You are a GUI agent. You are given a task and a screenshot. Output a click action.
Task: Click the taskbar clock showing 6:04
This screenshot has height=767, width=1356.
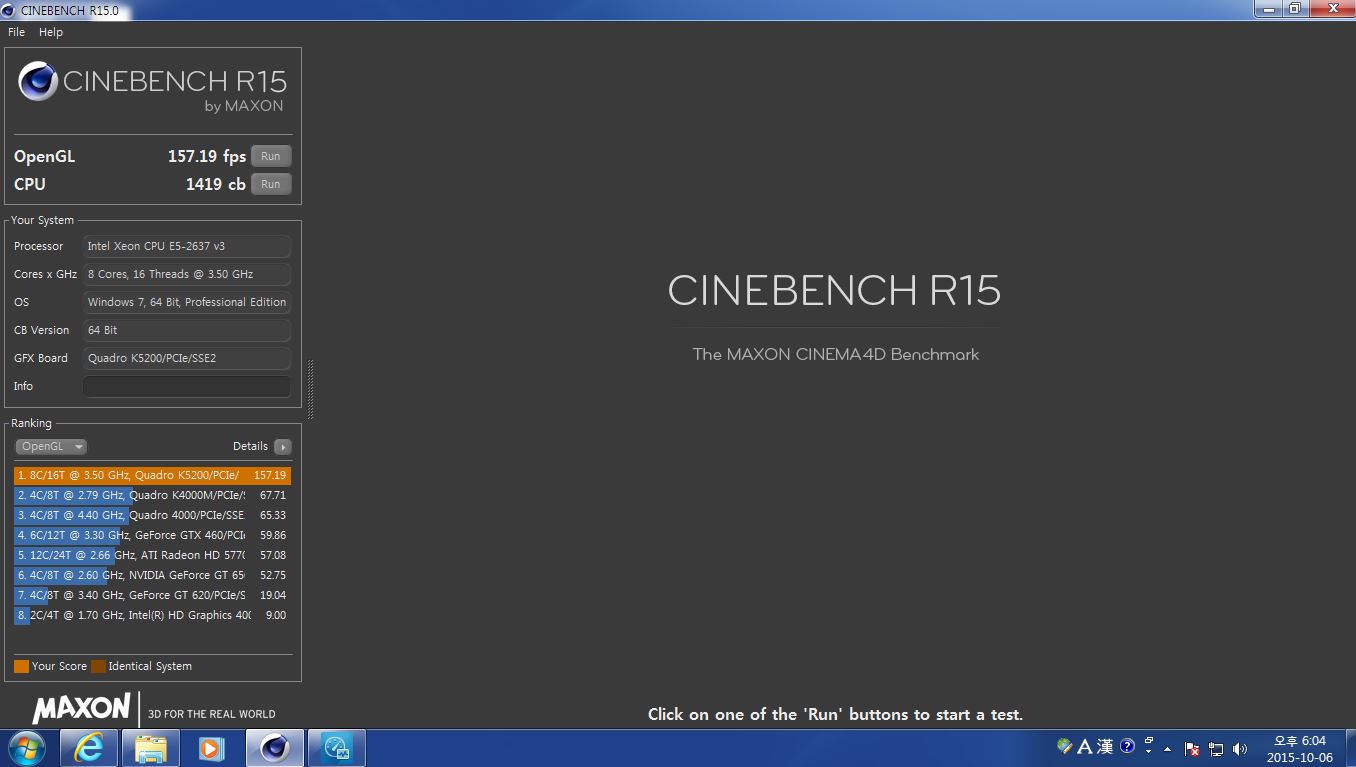coord(1300,749)
